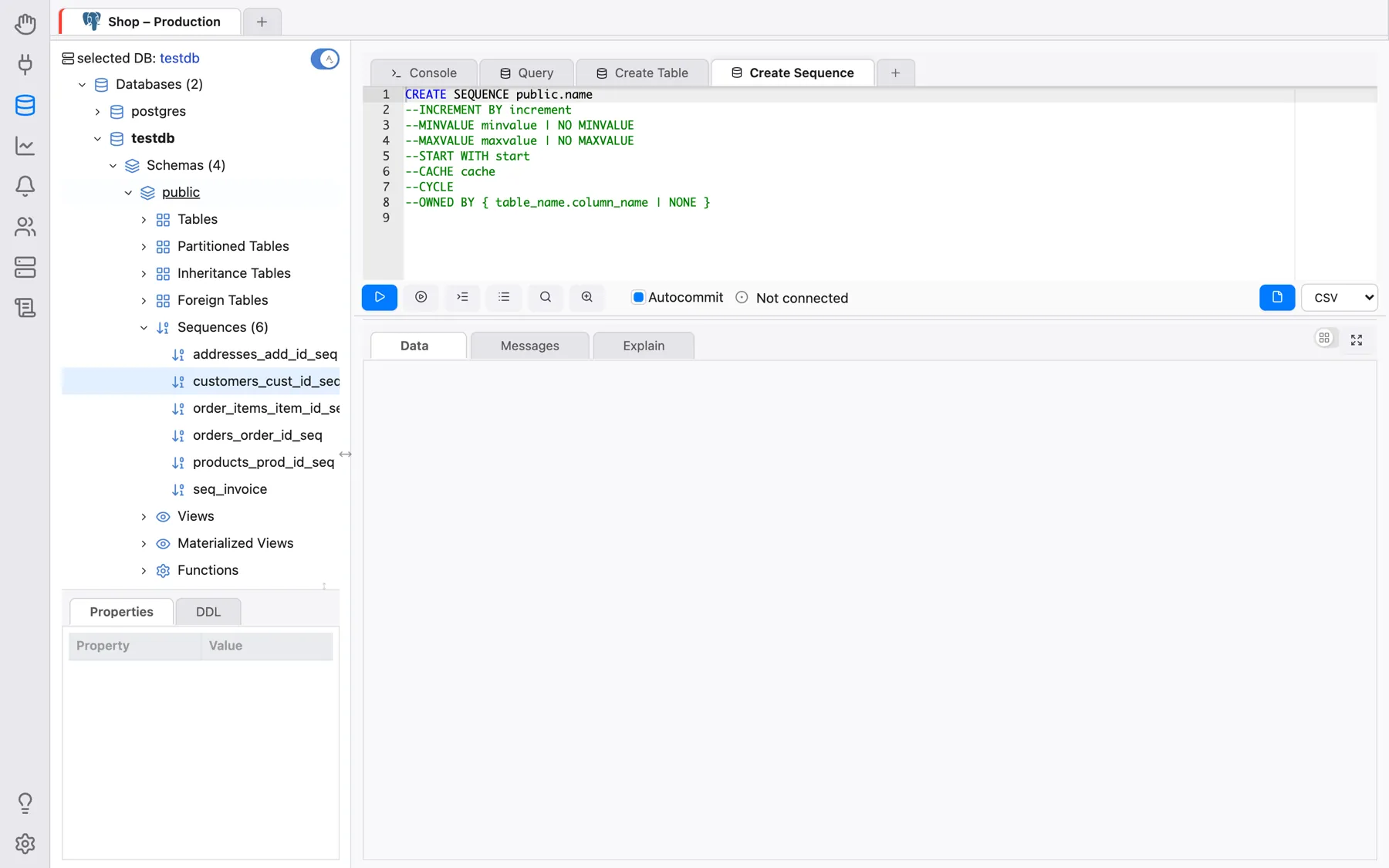Open the users sidebar icon

pyautogui.click(x=25, y=227)
